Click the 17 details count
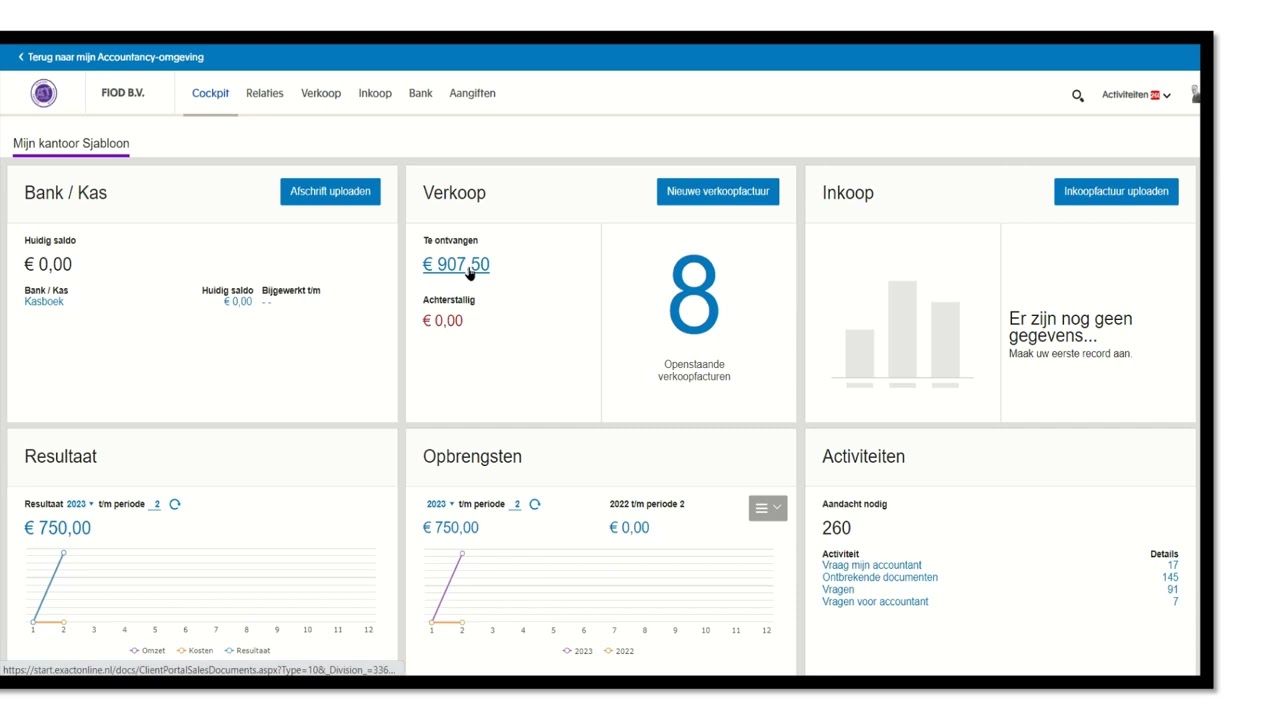This screenshot has height=720, width=1280. [1173, 565]
